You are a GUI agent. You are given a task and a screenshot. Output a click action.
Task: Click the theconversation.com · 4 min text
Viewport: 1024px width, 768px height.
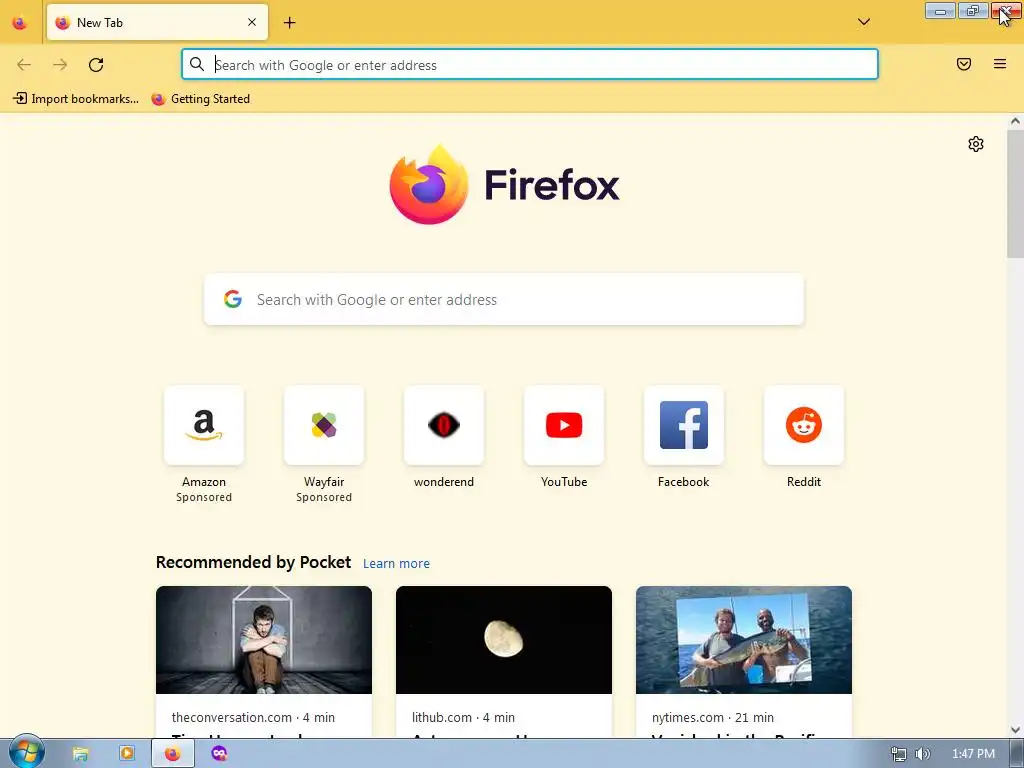[x=253, y=717]
